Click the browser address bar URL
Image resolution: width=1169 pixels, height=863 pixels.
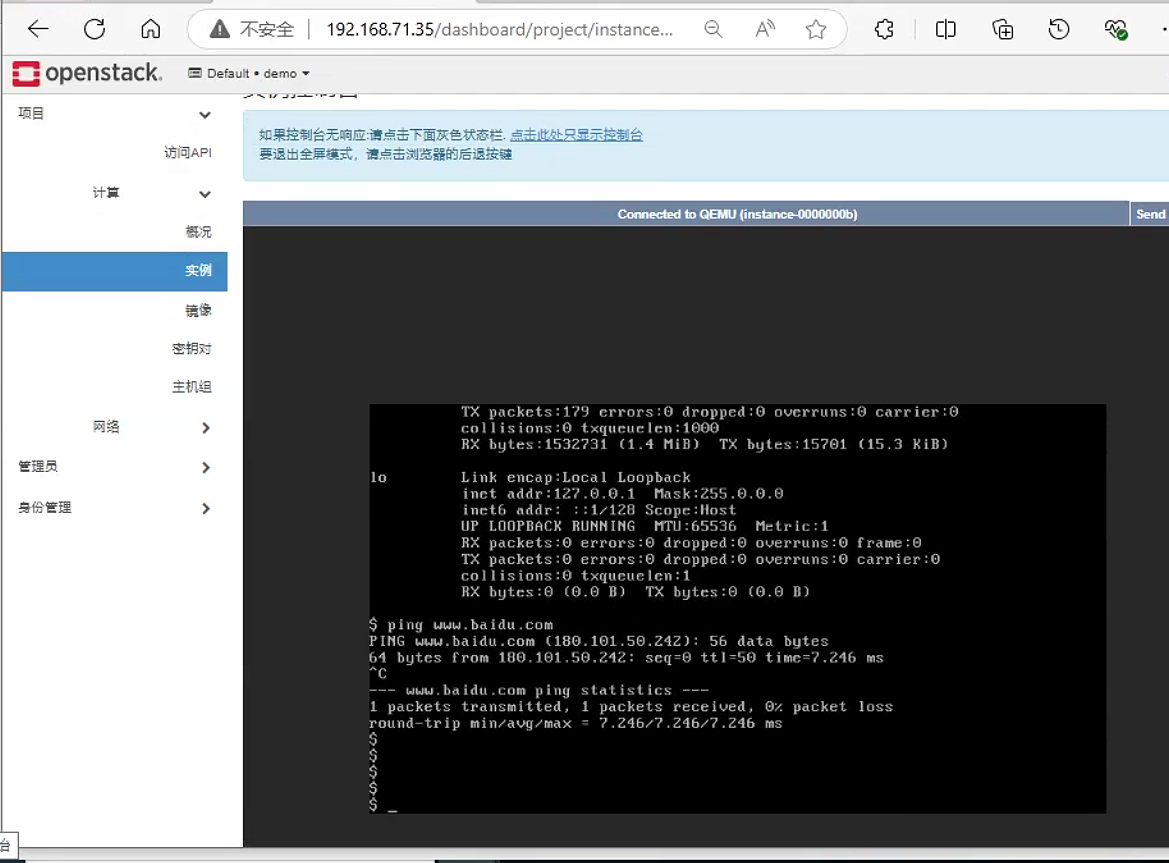pyautogui.click(x=500, y=29)
